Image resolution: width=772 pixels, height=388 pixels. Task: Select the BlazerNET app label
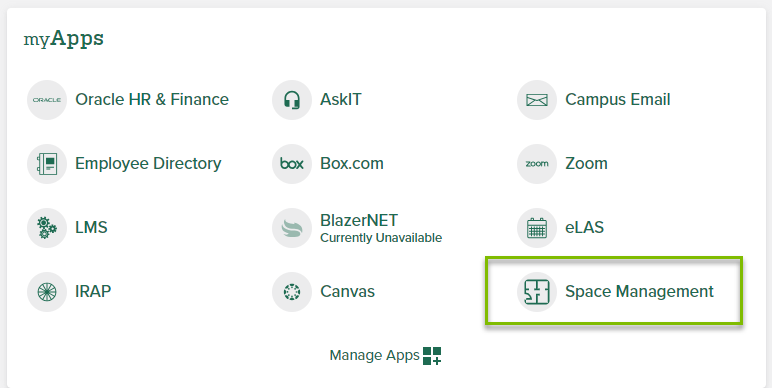point(359,220)
